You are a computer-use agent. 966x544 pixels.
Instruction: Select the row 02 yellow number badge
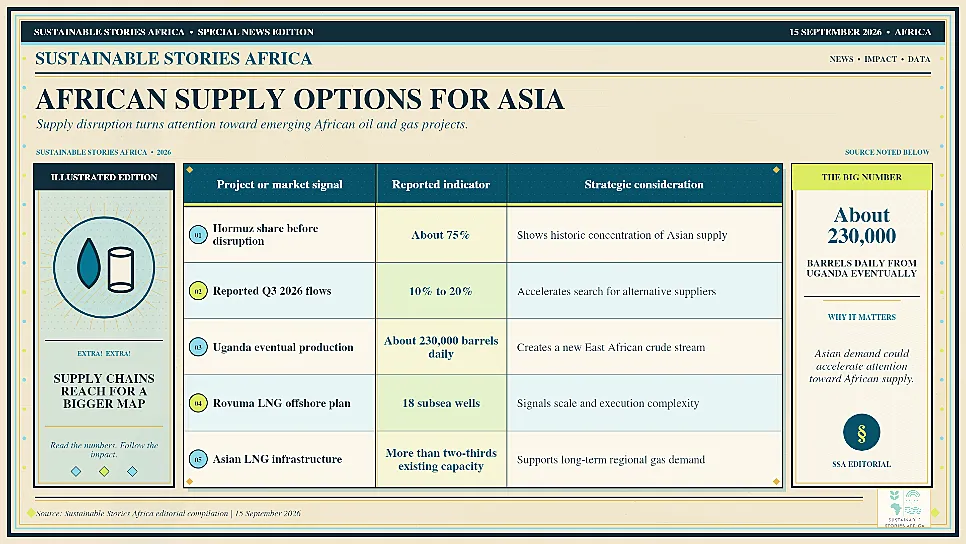[x=198, y=291]
